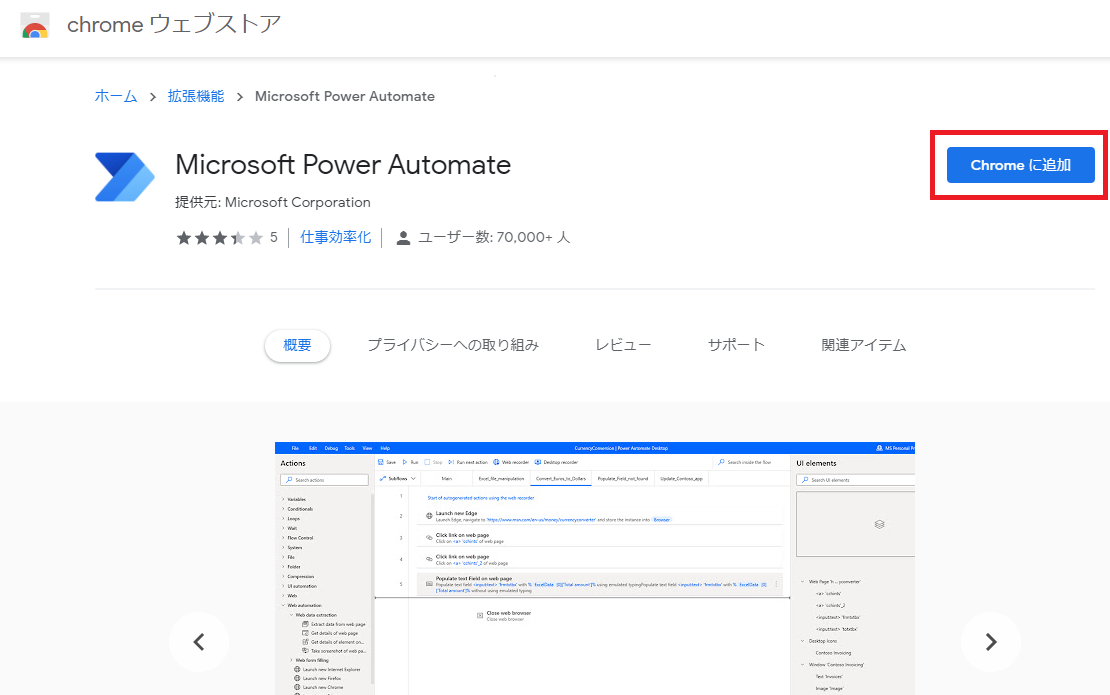Advance to the next screenshot with right arrow
This screenshot has width=1110, height=695.
click(990, 641)
